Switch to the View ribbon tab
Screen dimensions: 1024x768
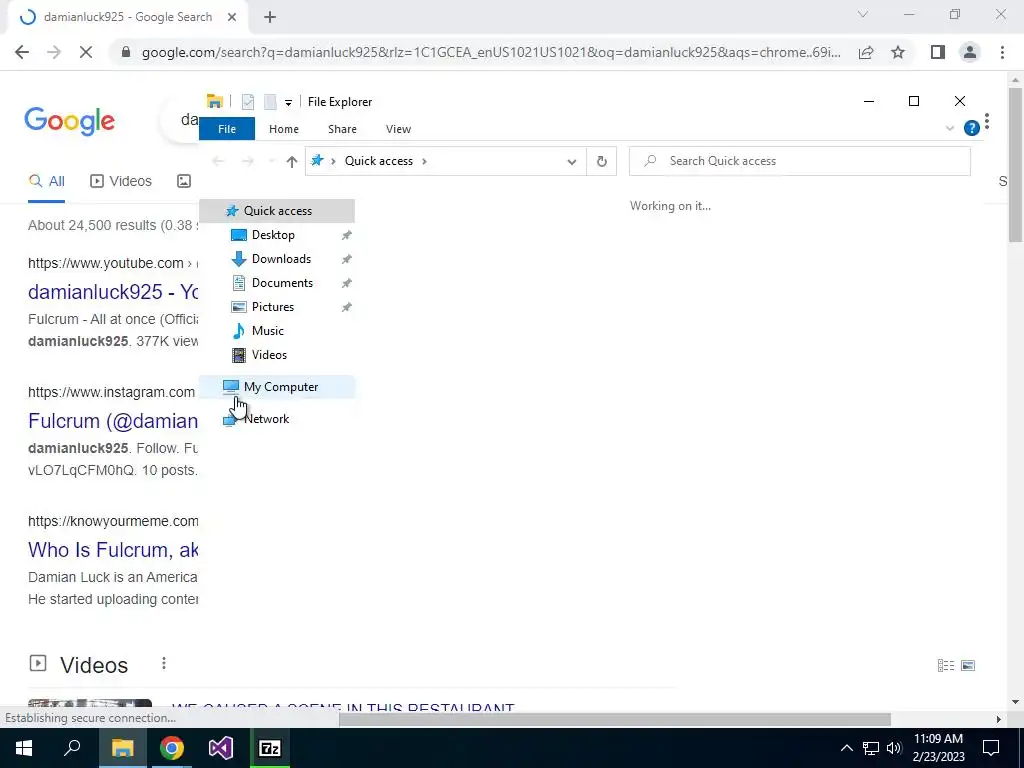pos(398,129)
